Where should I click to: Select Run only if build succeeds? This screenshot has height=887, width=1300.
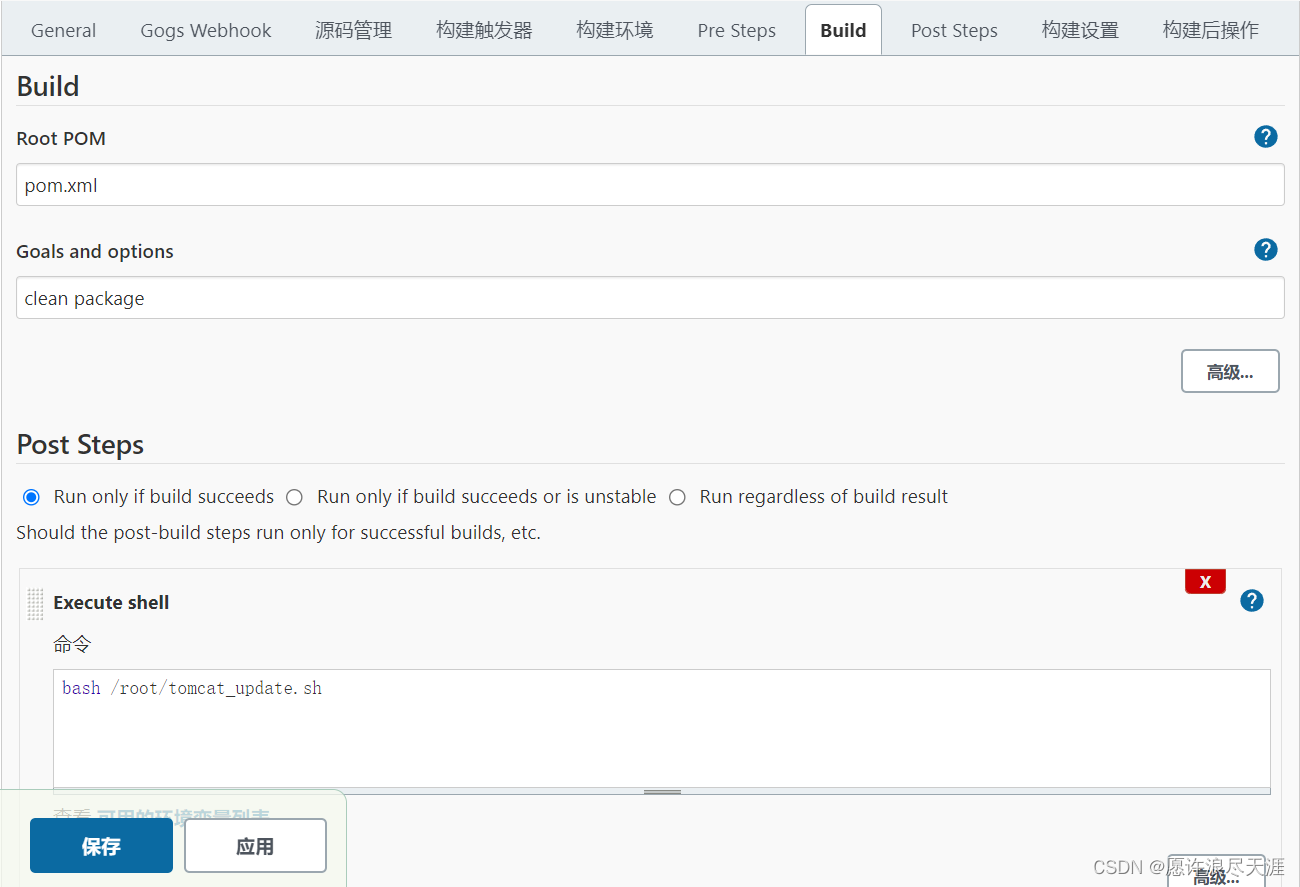tap(32, 497)
